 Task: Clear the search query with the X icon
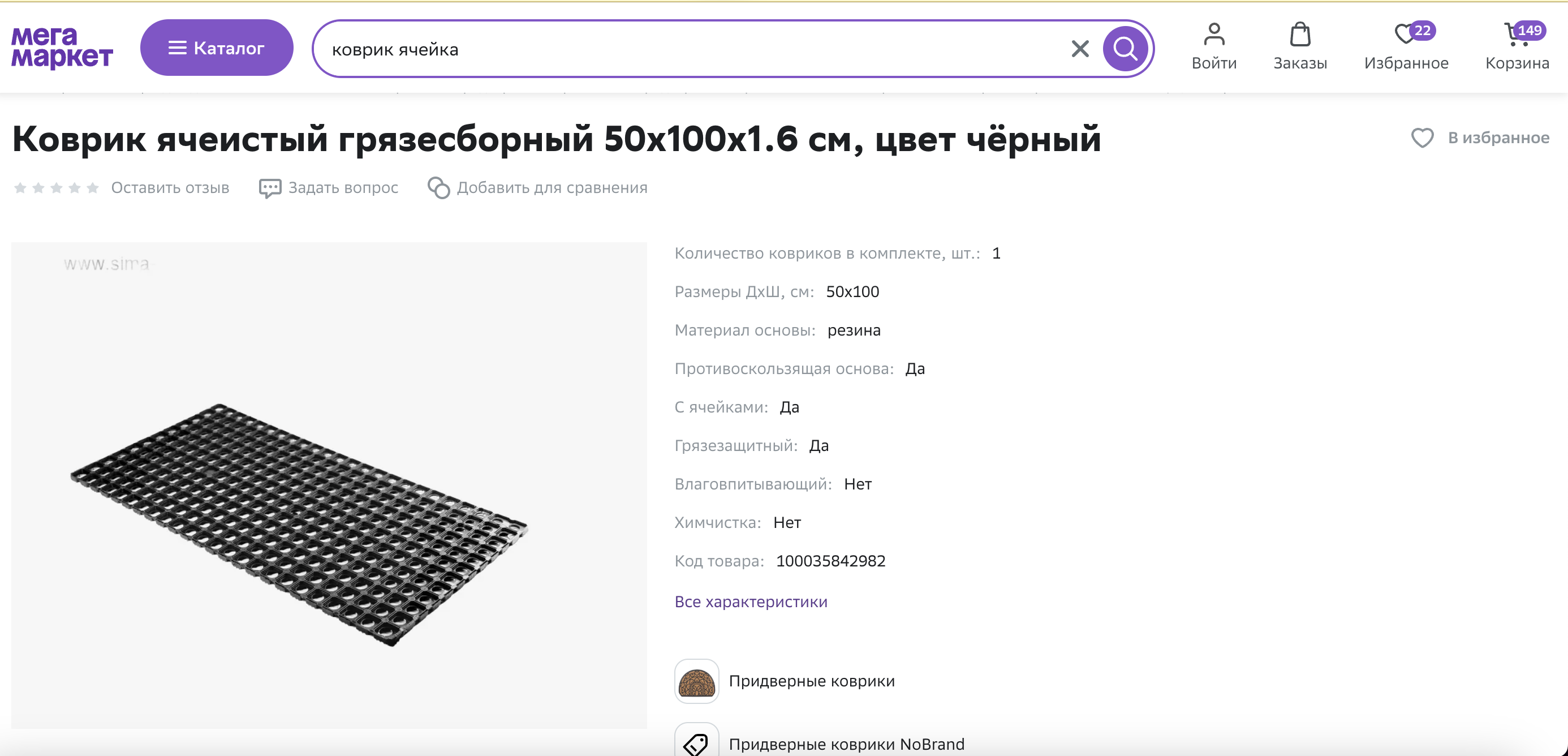coord(1080,49)
